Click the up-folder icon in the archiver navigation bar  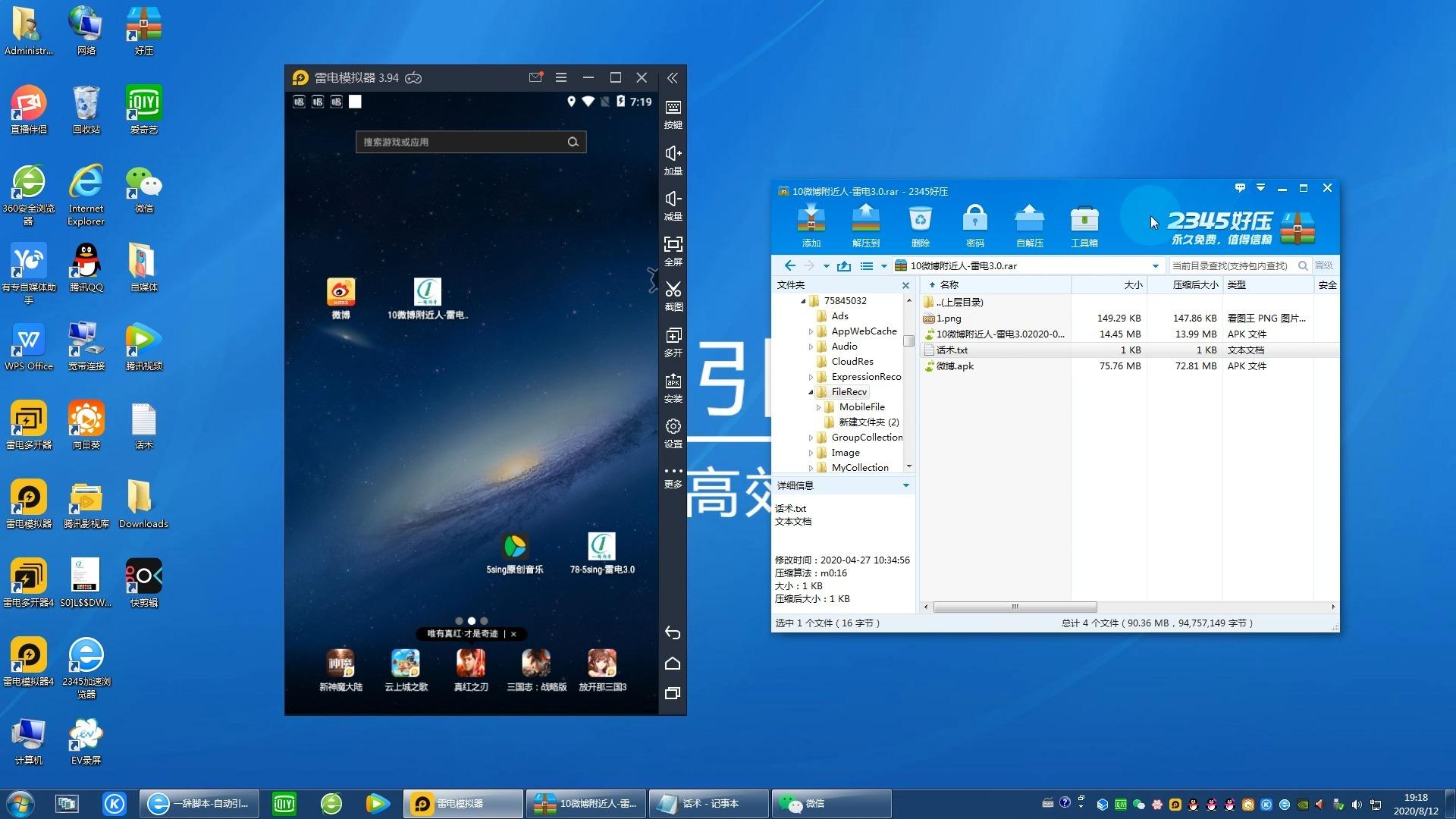[x=844, y=265]
